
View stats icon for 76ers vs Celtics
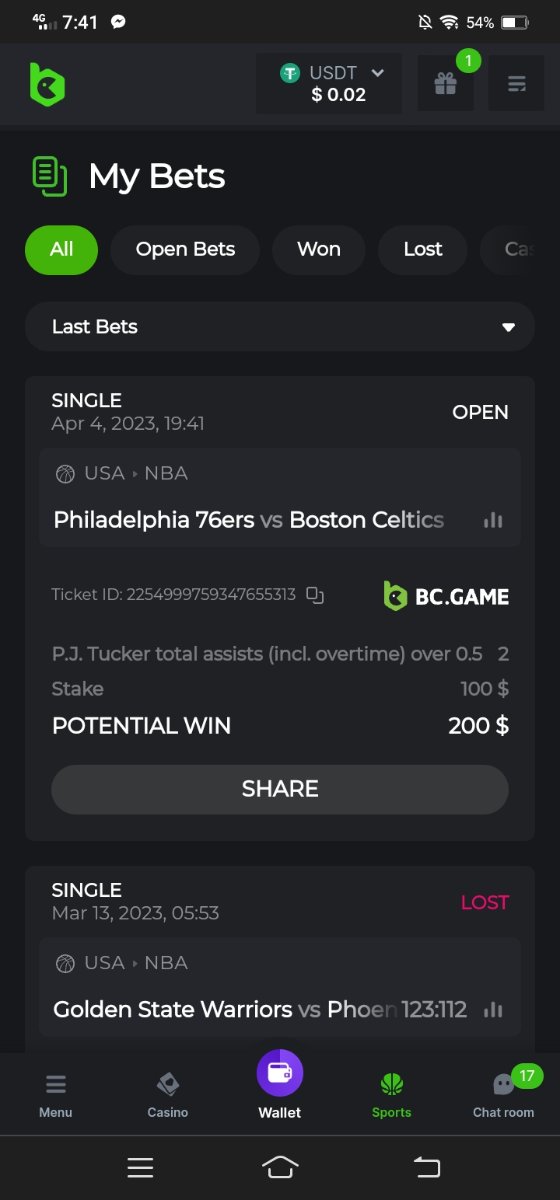tap(493, 520)
